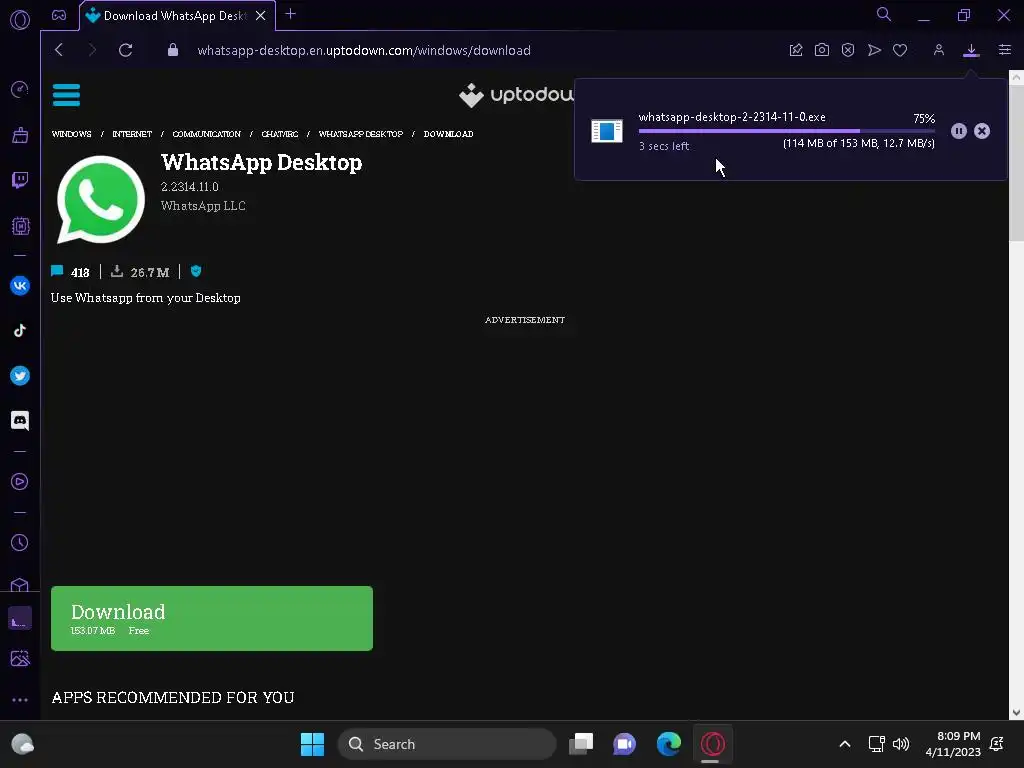
Task: Click the site security padlock icon
Action: pos(172,50)
